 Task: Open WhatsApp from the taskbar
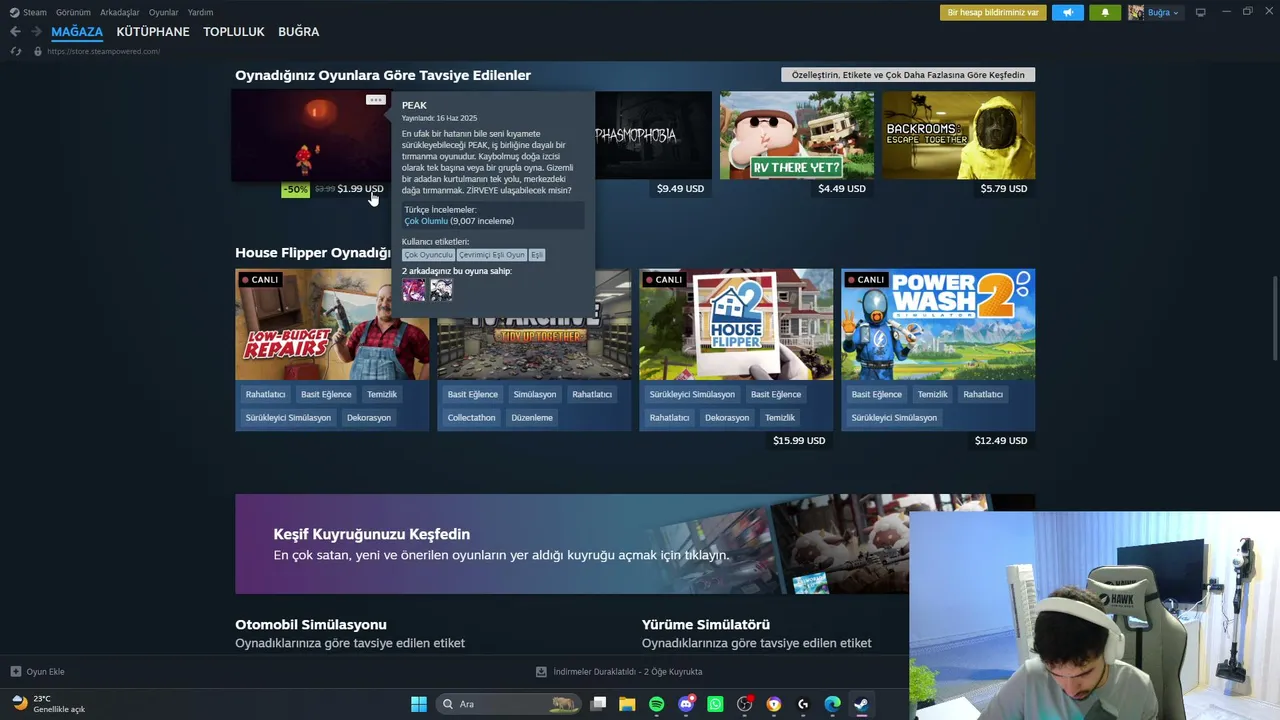click(715, 704)
